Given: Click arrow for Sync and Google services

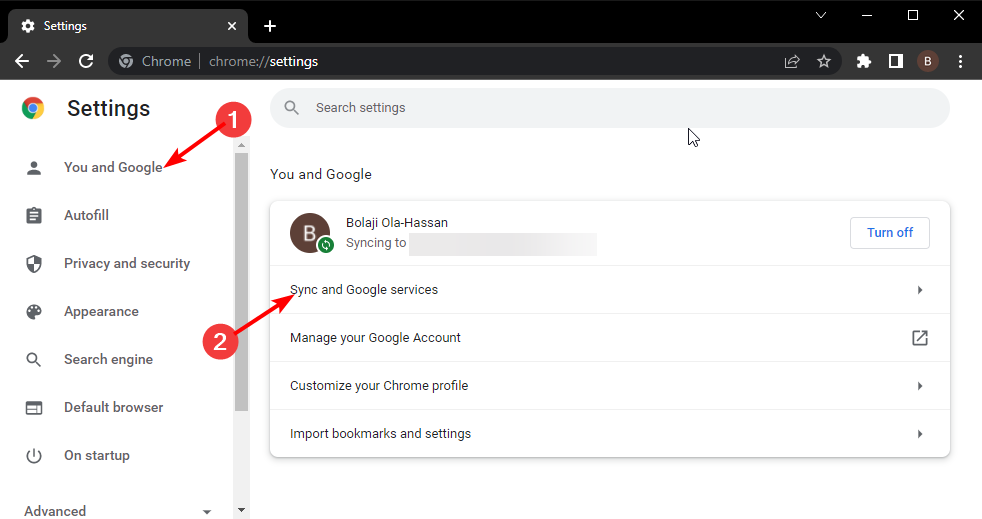Looking at the screenshot, I should tap(919, 290).
